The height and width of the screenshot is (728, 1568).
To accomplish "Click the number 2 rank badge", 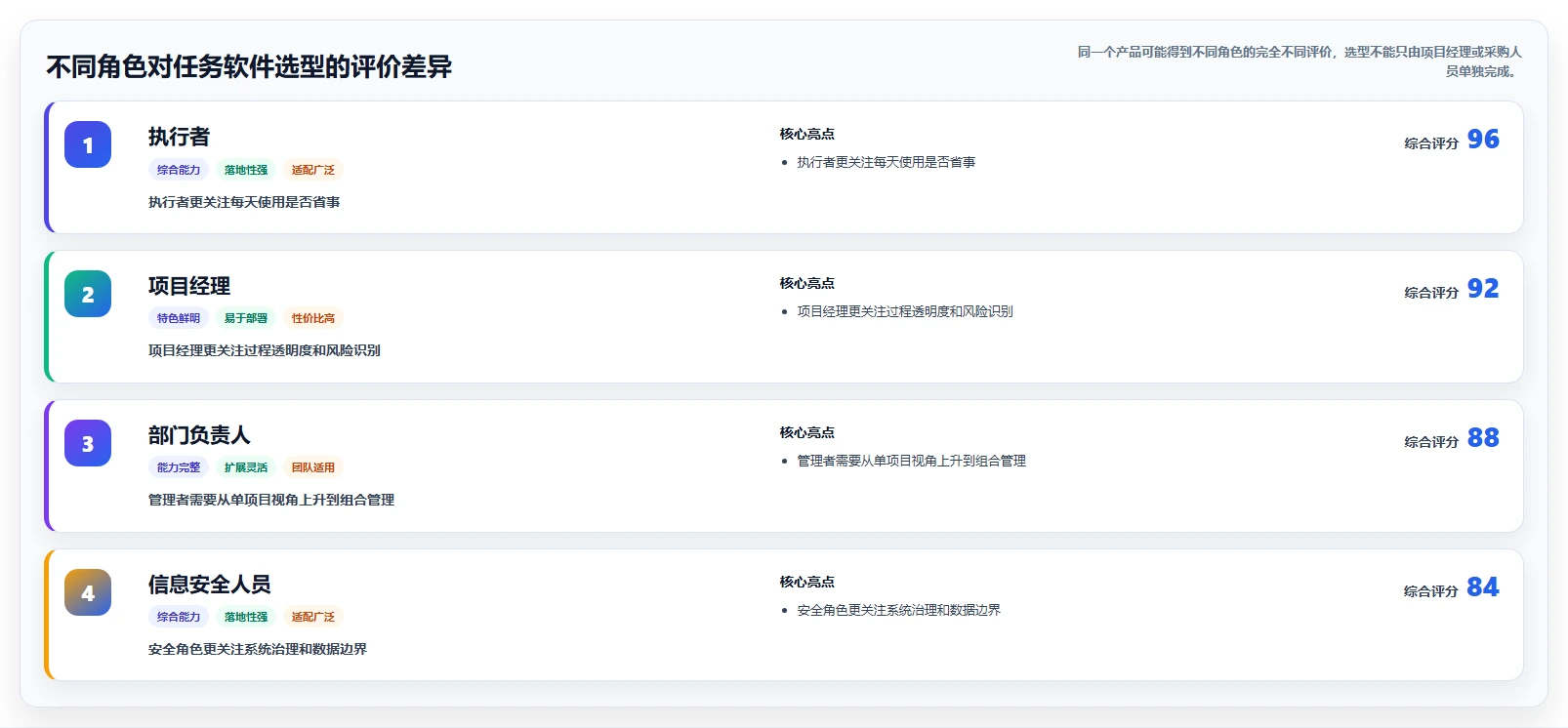I will coord(88,294).
